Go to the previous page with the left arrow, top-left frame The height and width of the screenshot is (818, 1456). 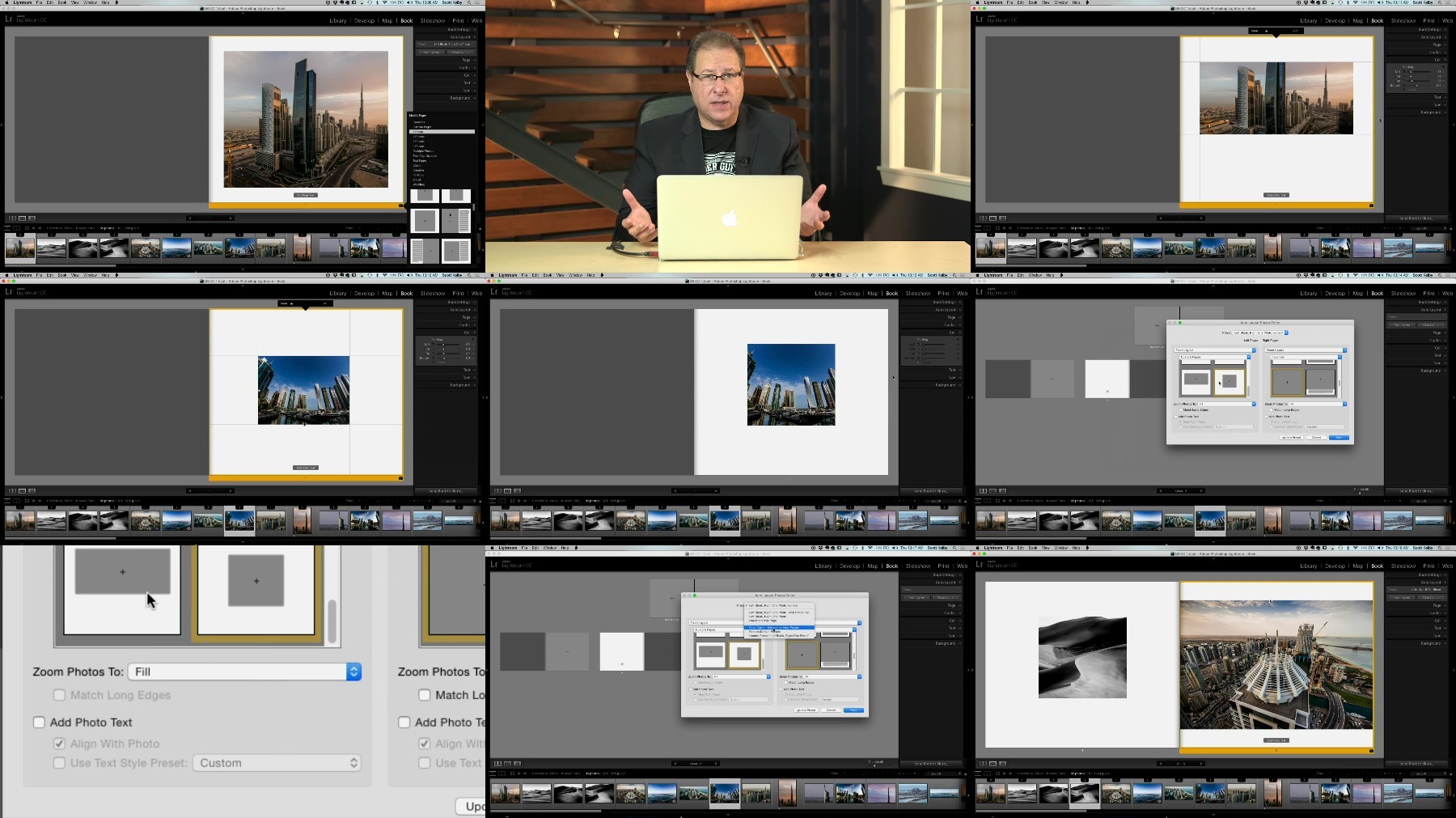tap(190, 218)
